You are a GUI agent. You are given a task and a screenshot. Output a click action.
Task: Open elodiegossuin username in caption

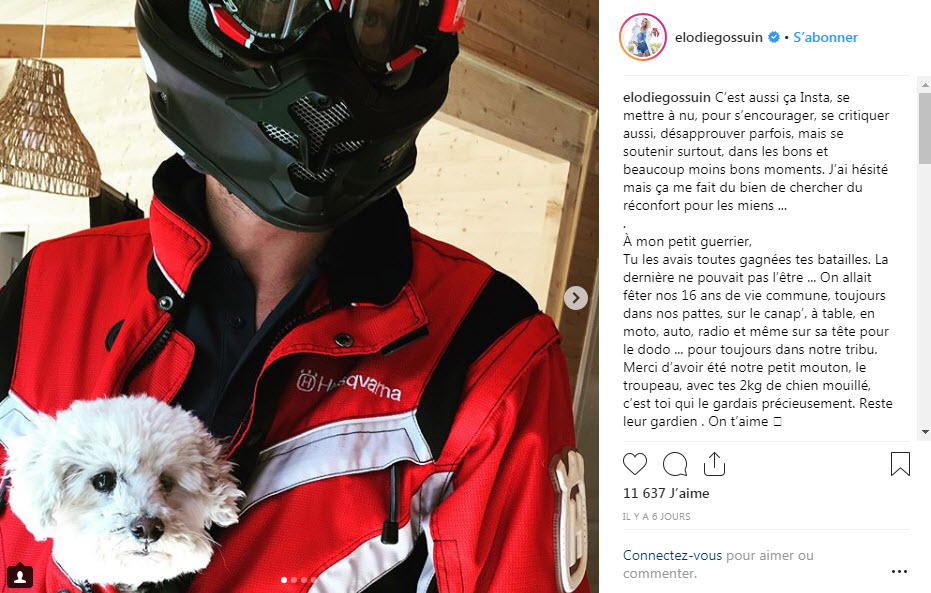point(666,97)
